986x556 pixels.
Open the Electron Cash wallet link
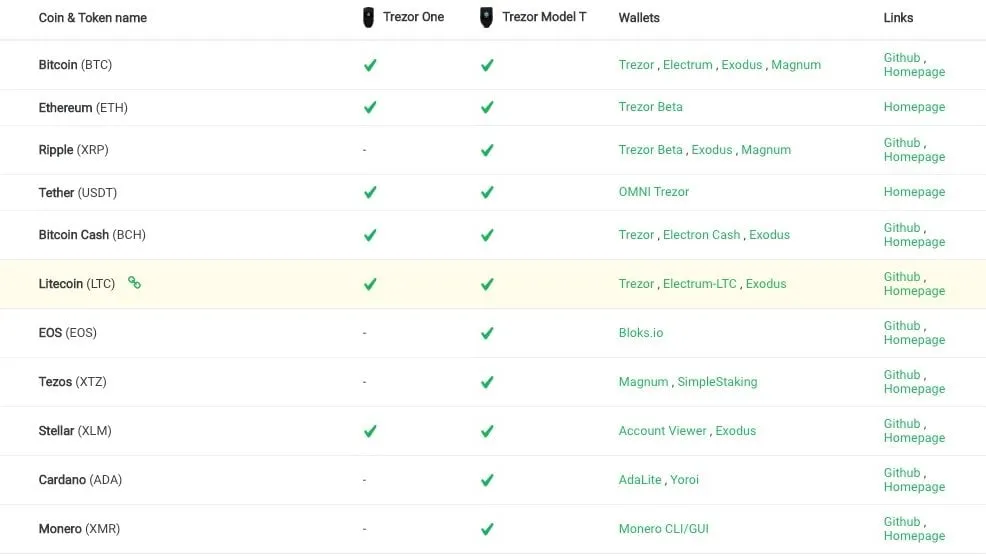click(x=701, y=235)
